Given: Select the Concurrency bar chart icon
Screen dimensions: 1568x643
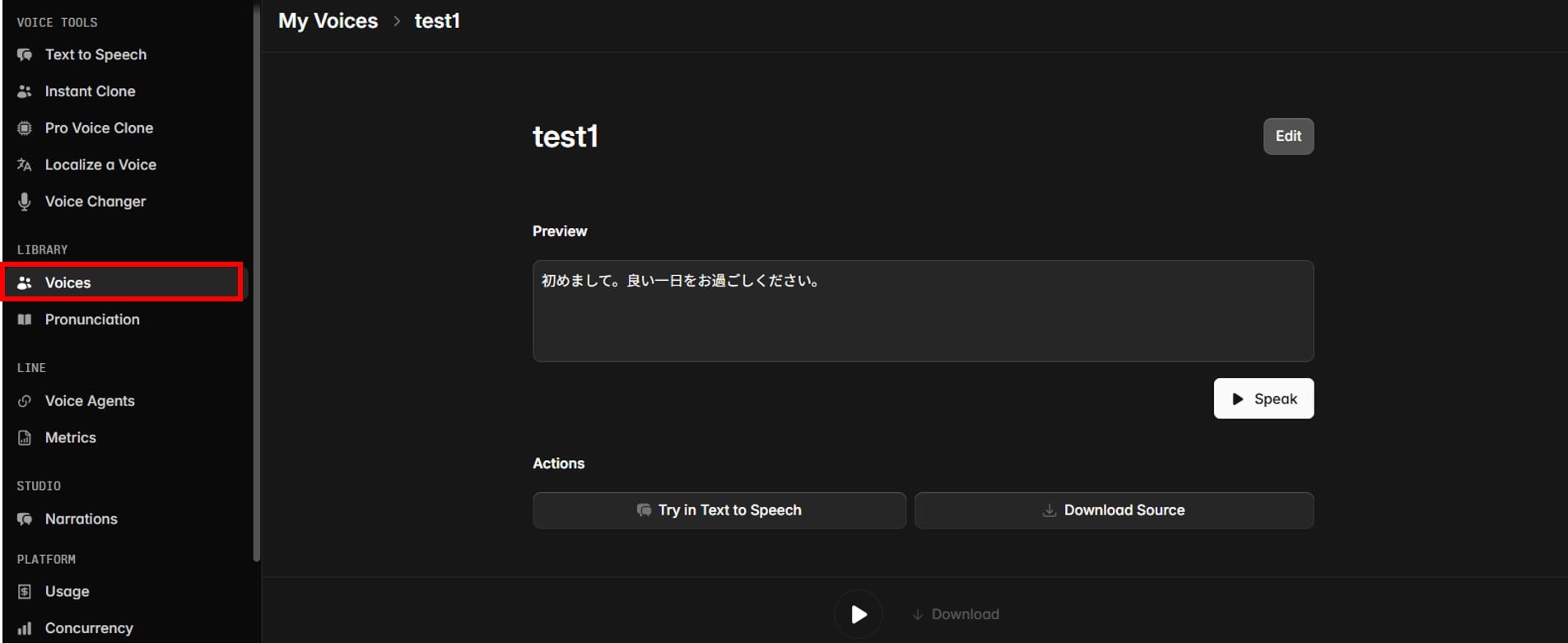Looking at the screenshot, I should click(25, 629).
